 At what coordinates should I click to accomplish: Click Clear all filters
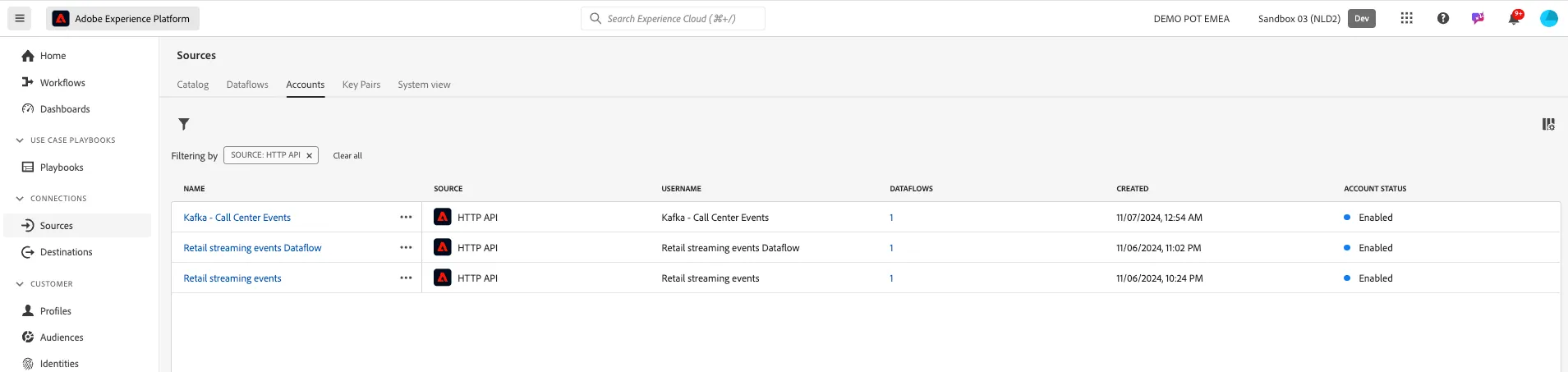347,156
